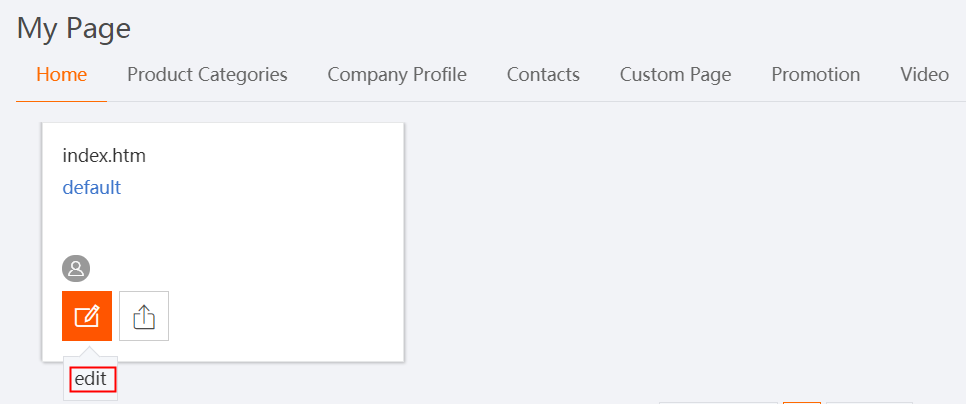Click empty gray background beside the card
Image resolution: width=966 pixels, height=404 pixels.
tap(678, 246)
